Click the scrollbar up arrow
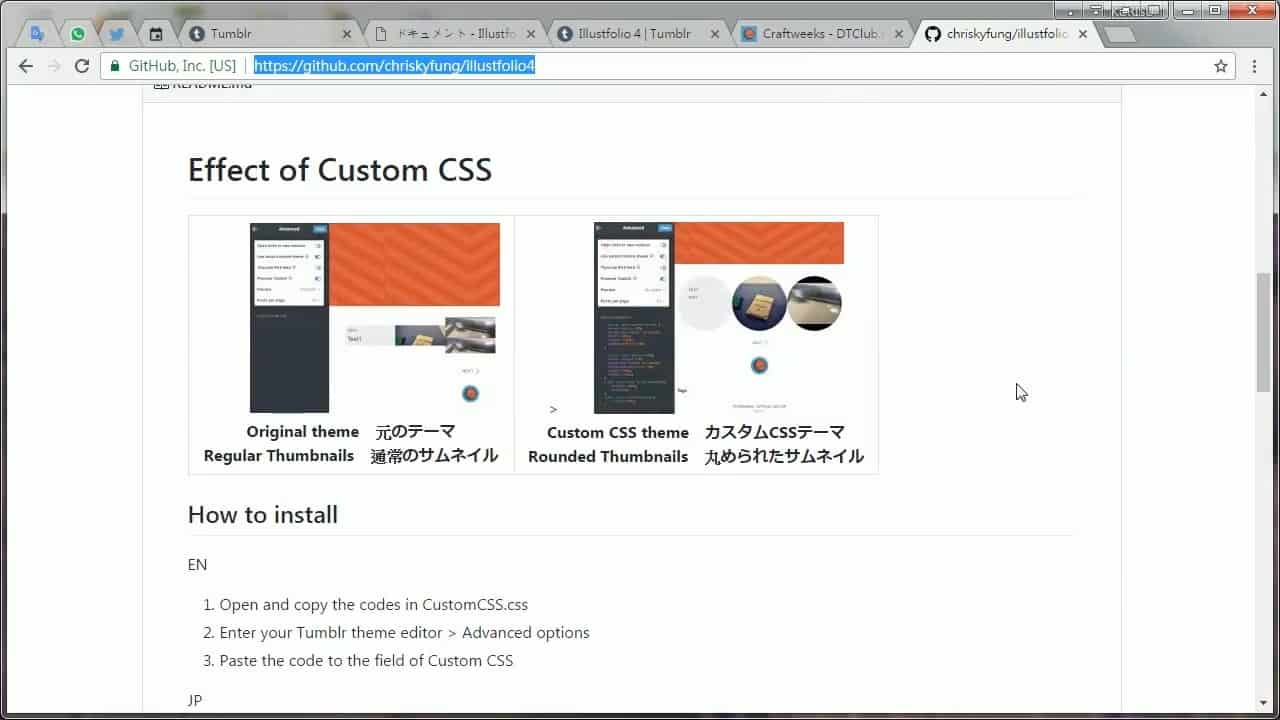 coord(1264,95)
